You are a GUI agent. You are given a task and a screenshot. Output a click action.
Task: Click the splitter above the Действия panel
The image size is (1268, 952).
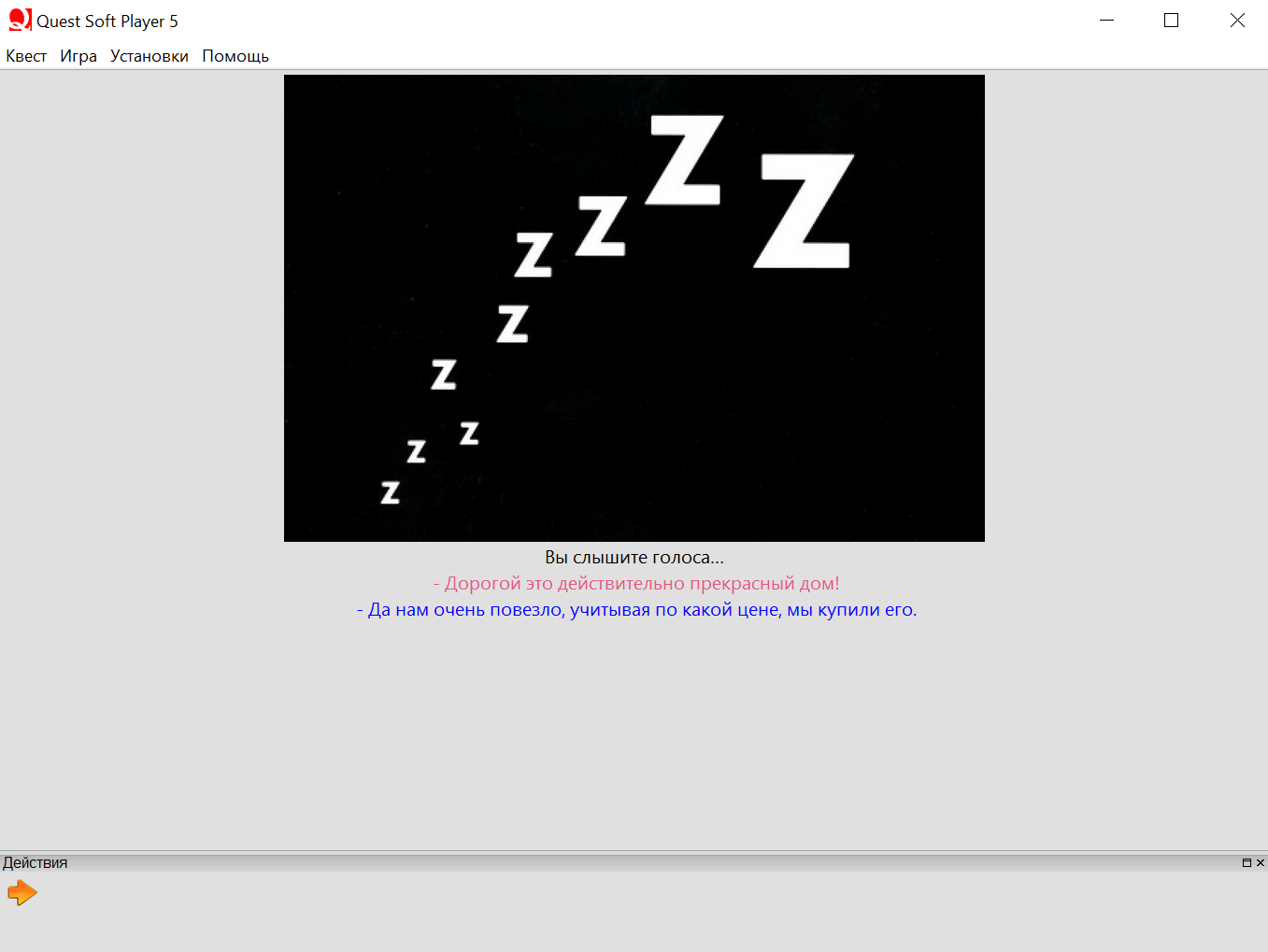[x=634, y=851]
